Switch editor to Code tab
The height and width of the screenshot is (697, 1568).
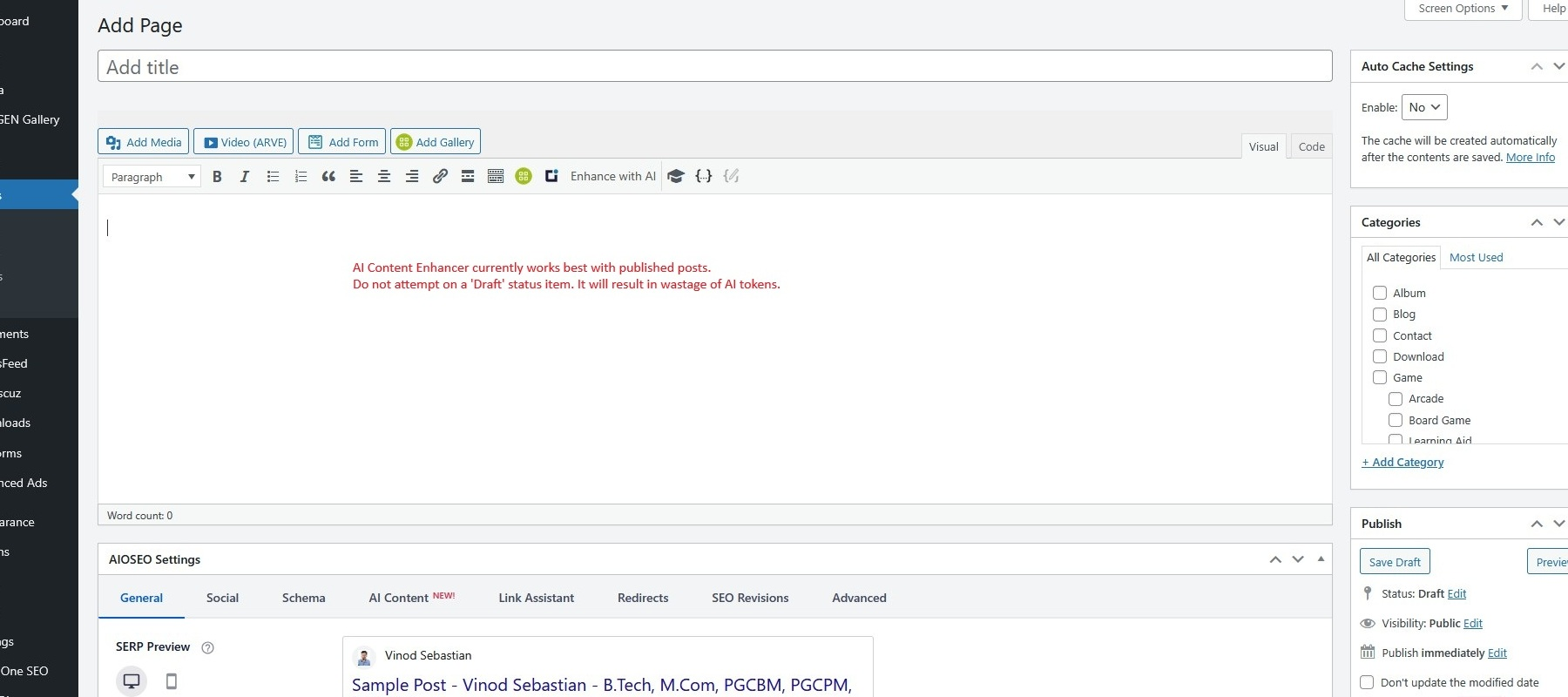(1311, 146)
